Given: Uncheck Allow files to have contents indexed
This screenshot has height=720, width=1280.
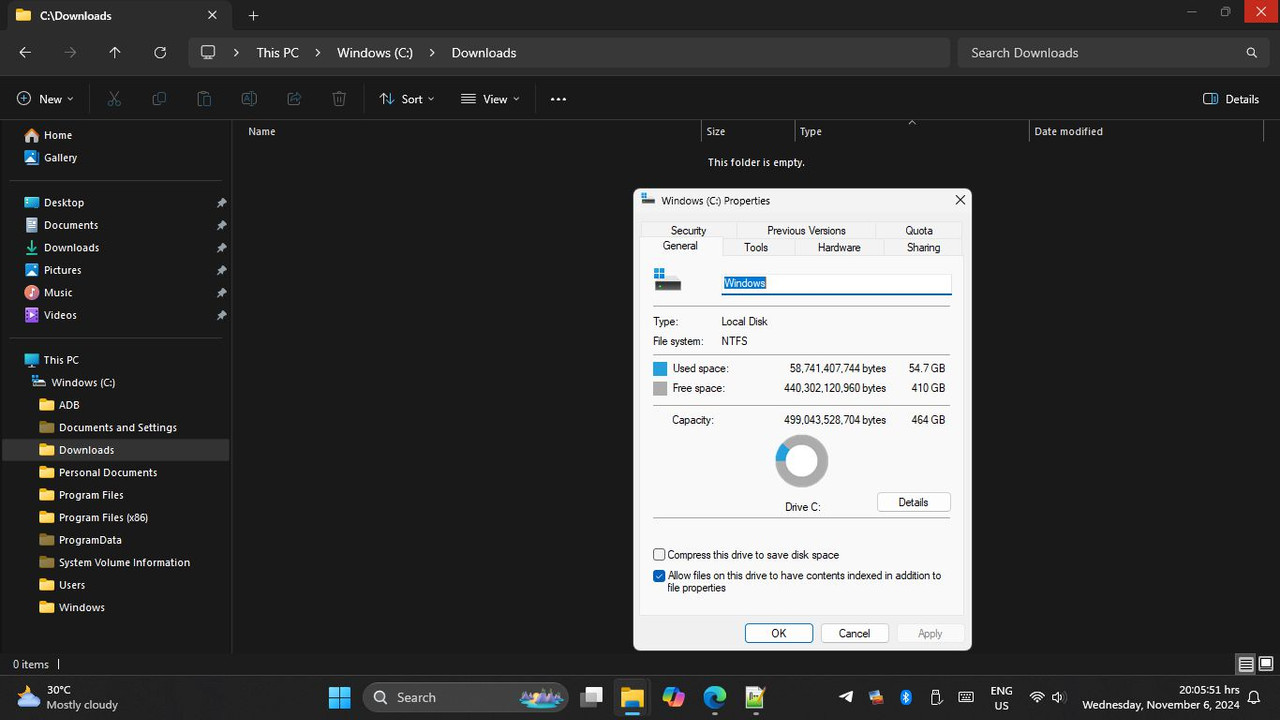Looking at the screenshot, I should 659,576.
